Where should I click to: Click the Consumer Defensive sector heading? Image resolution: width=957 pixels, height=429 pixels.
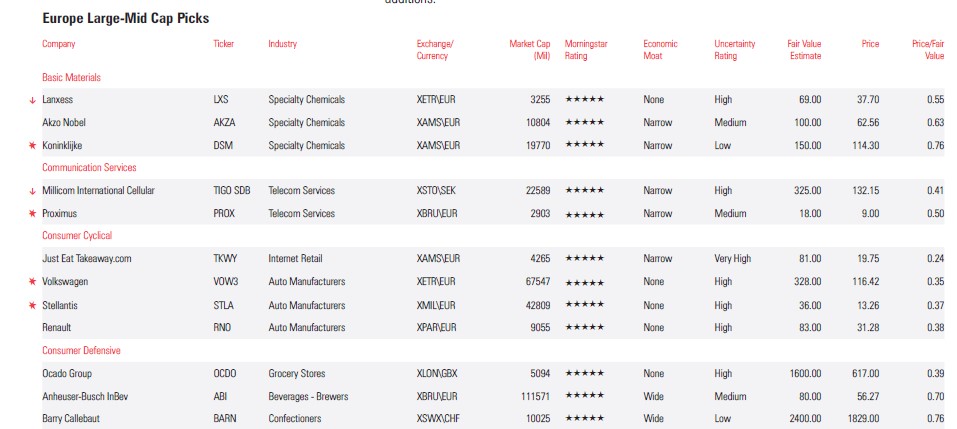81,351
